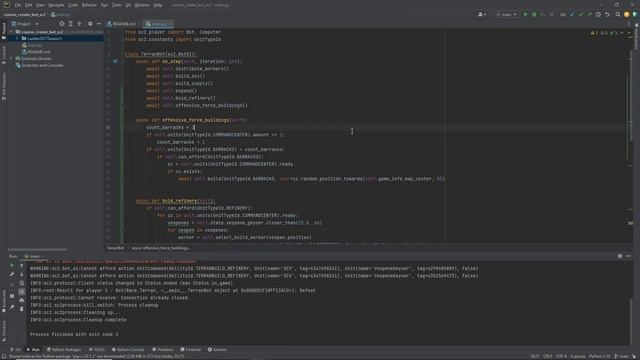The height and width of the screenshot is (360, 640).
Task: Open the Terminal tool window
Action: (191, 350)
